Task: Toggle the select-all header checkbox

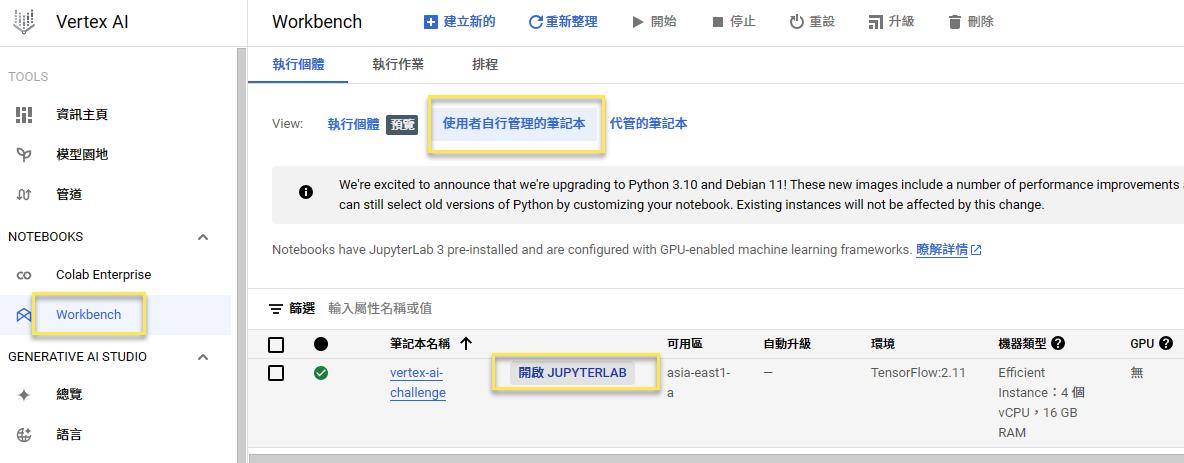Action: click(x=276, y=344)
